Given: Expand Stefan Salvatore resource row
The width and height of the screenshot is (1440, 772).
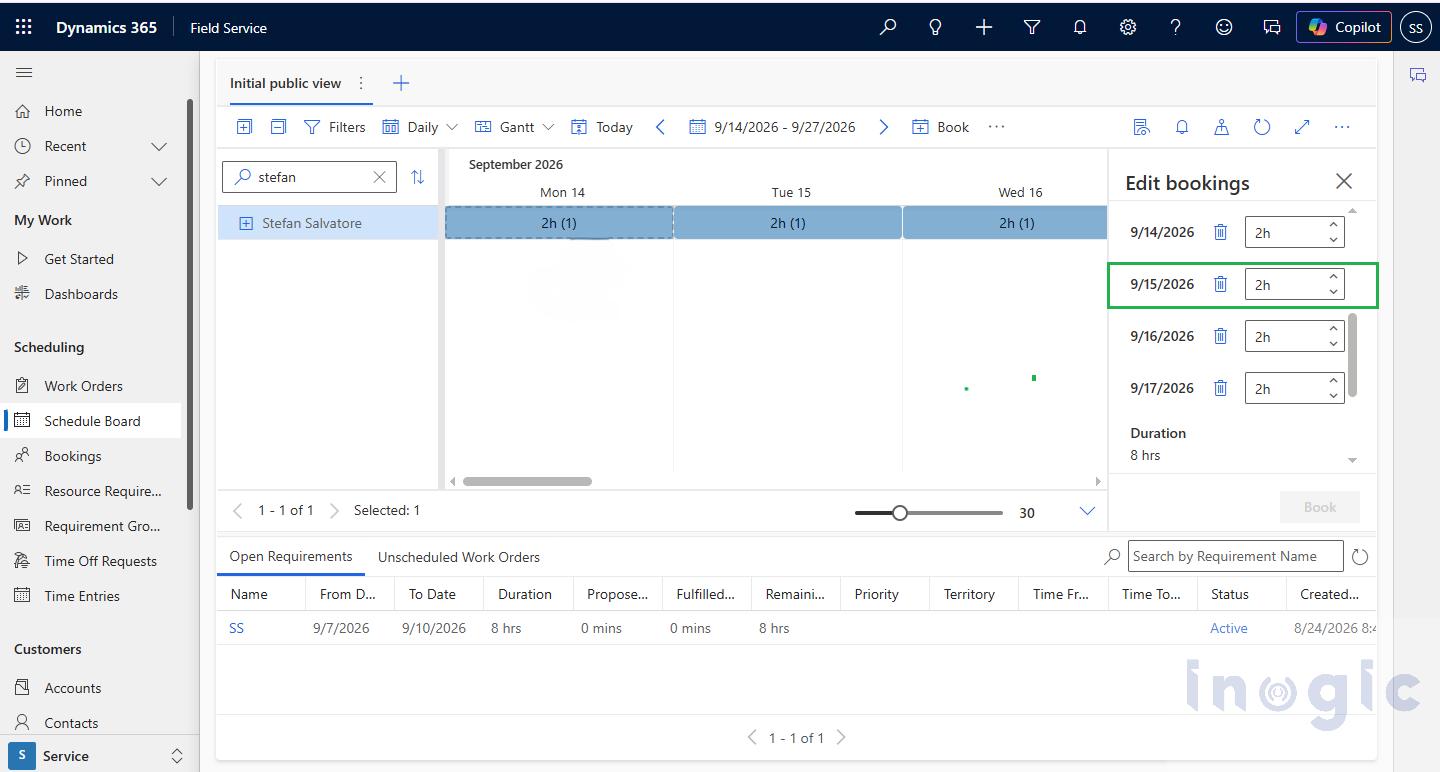Looking at the screenshot, I should 246,223.
